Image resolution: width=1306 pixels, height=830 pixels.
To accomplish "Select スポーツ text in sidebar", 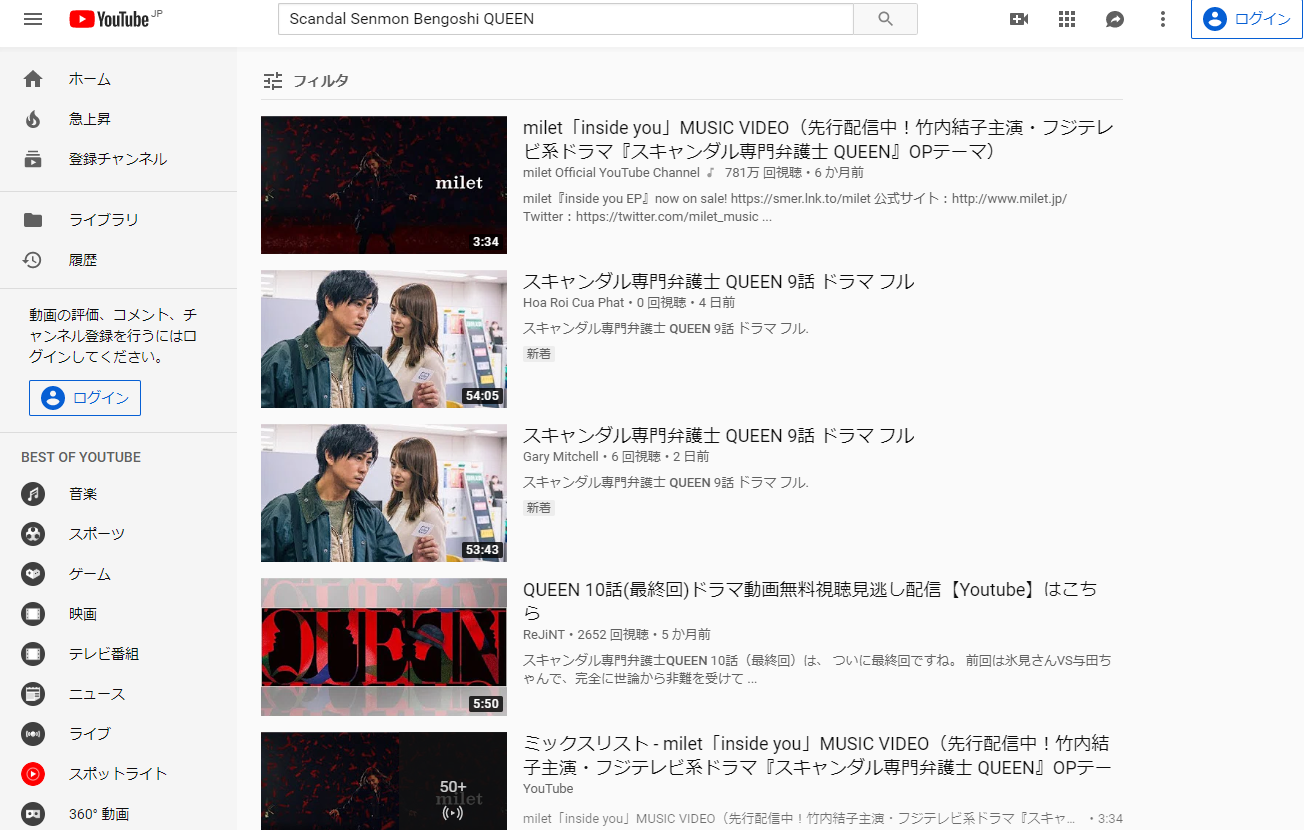I will coord(97,534).
